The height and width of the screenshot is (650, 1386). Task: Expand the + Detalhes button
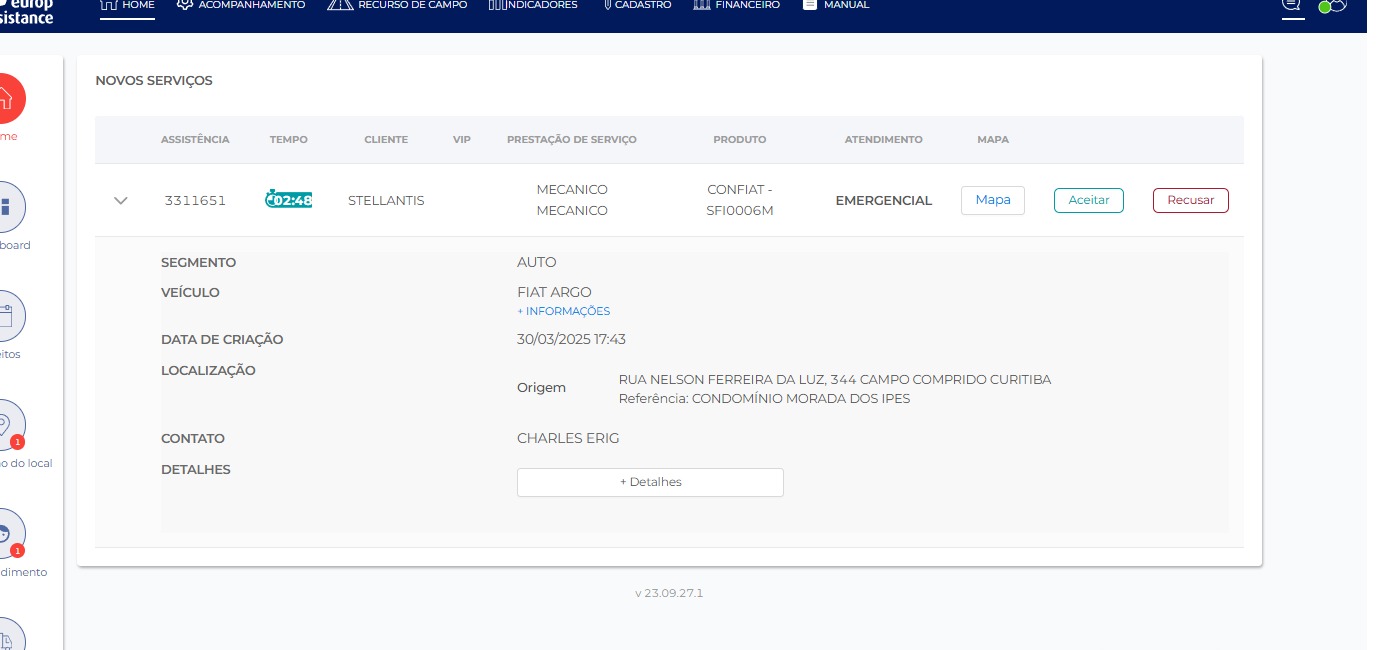(x=650, y=482)
